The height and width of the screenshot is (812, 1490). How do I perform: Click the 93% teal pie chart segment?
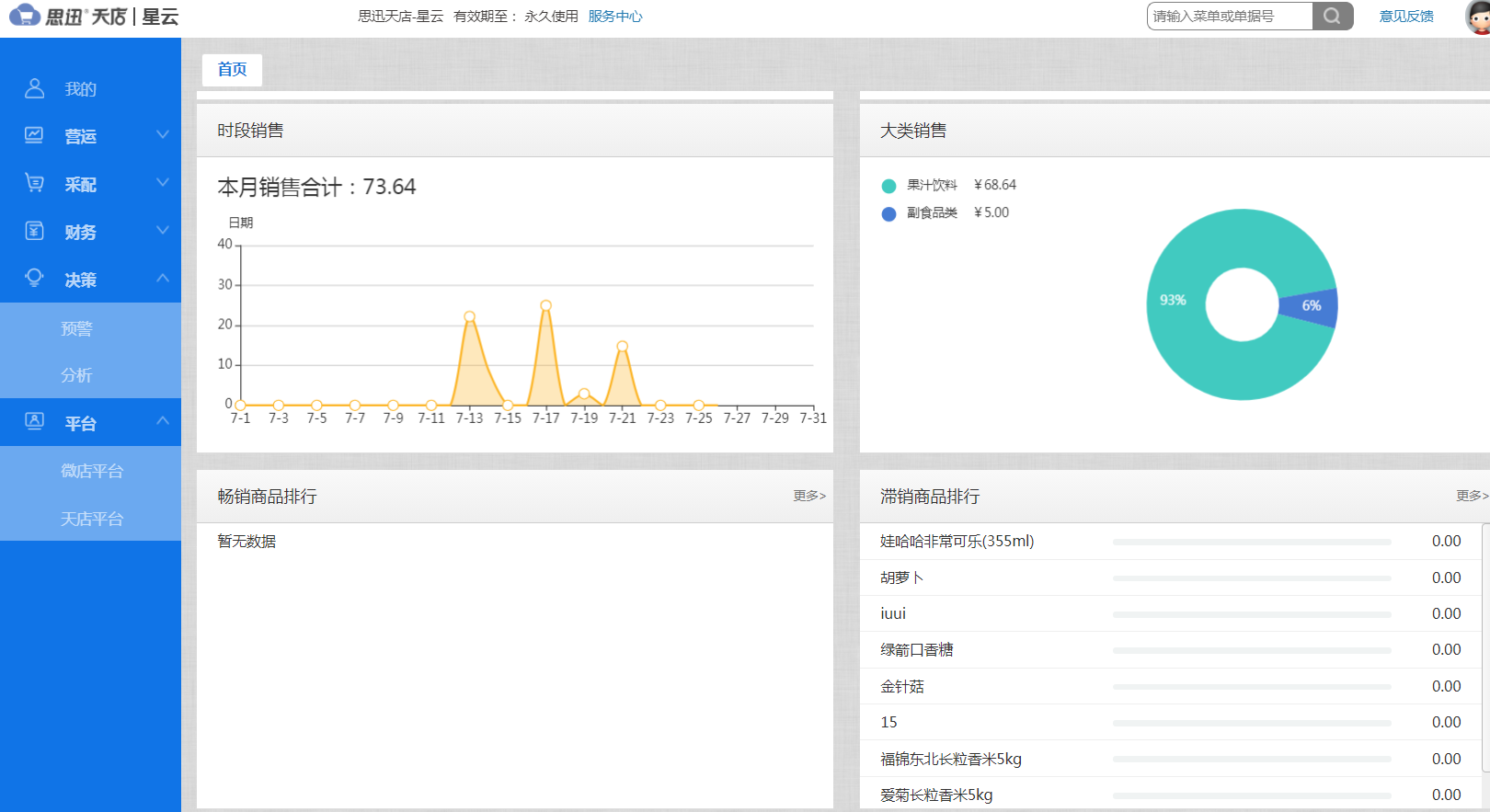(x=1186, y=349)
